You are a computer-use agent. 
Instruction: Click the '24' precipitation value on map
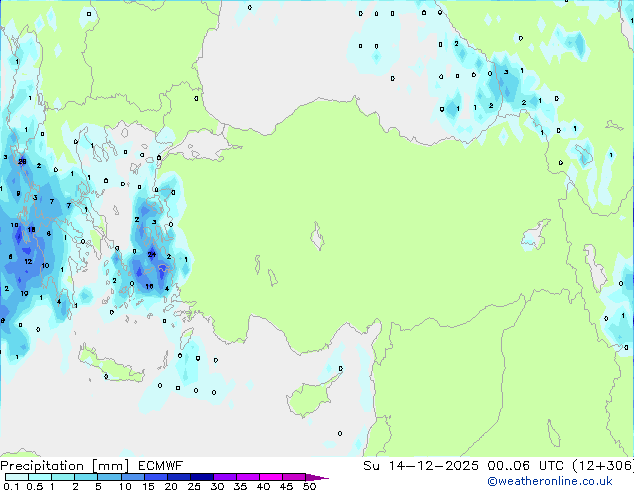coord(152,254)
